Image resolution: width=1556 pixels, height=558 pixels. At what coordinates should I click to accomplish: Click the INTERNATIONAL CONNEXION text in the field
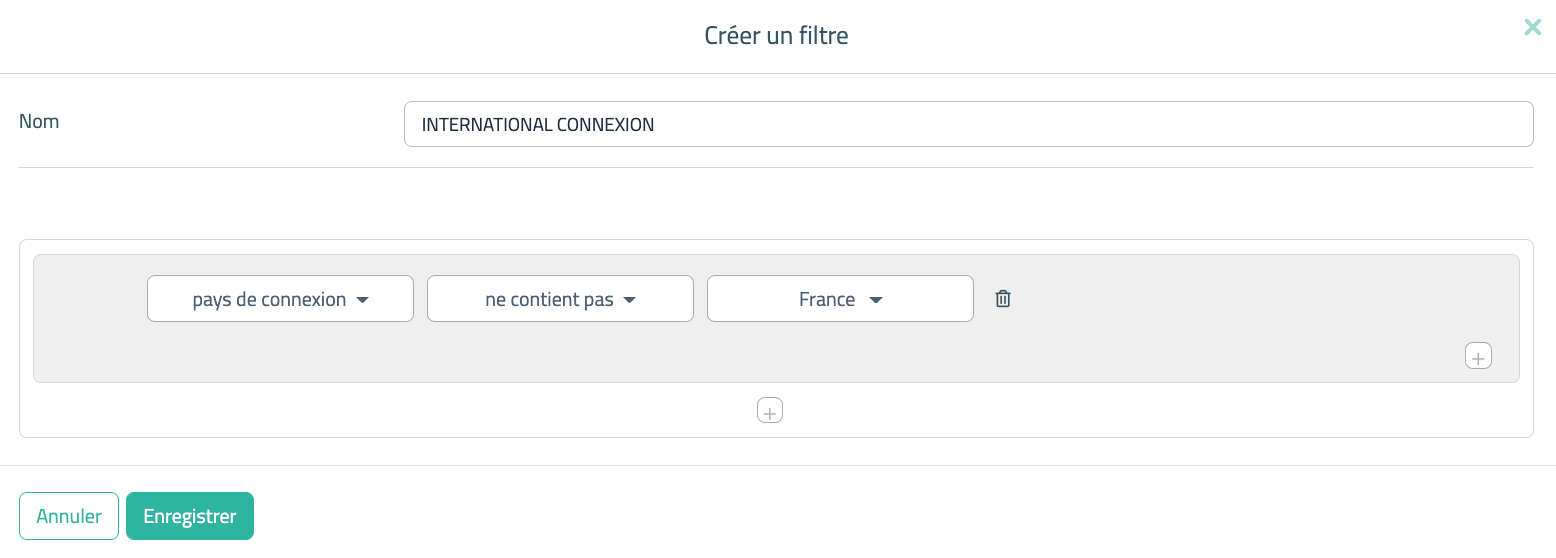[x=538, y=125]
